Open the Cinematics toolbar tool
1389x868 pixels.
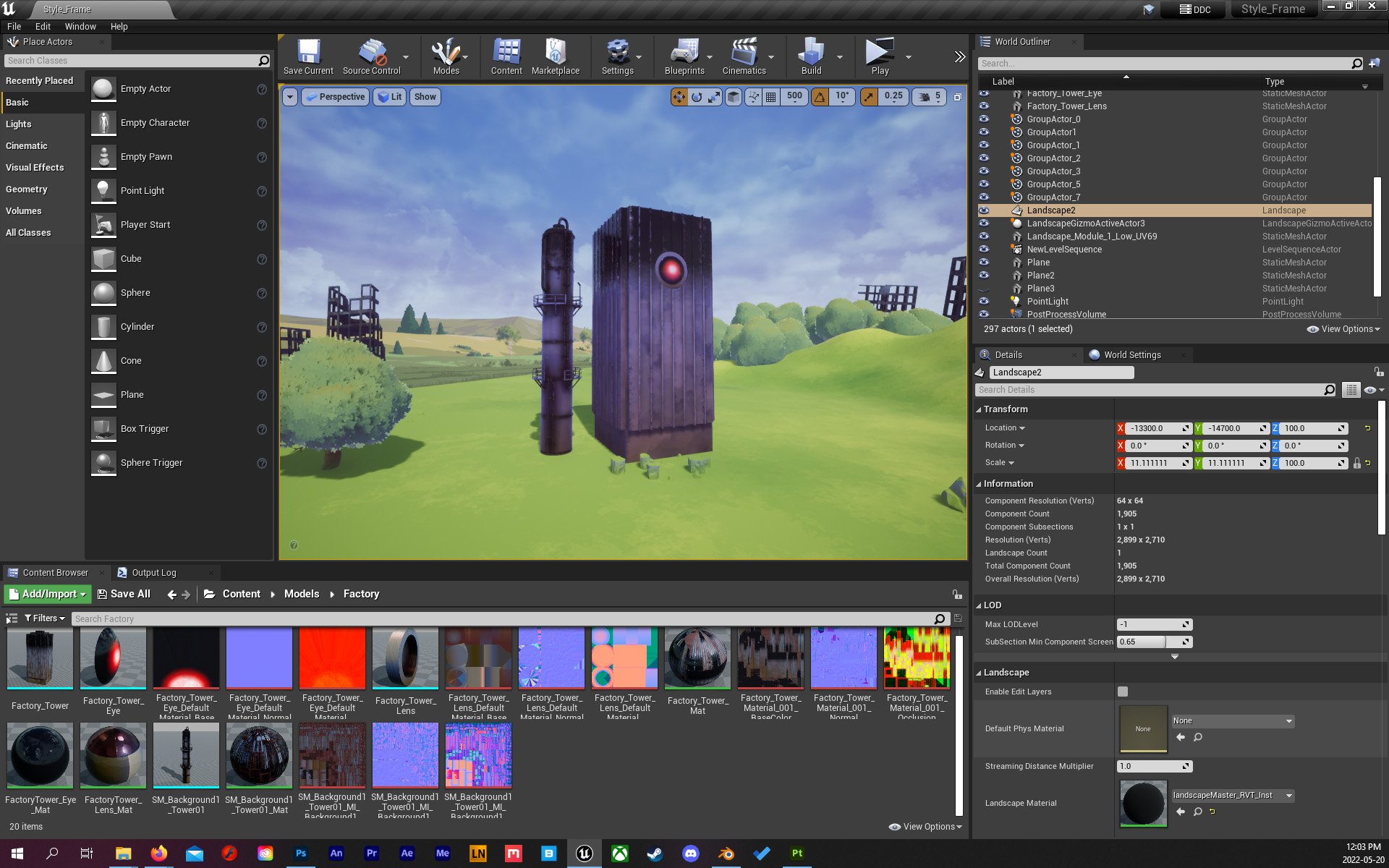click(x=743, y=56)
